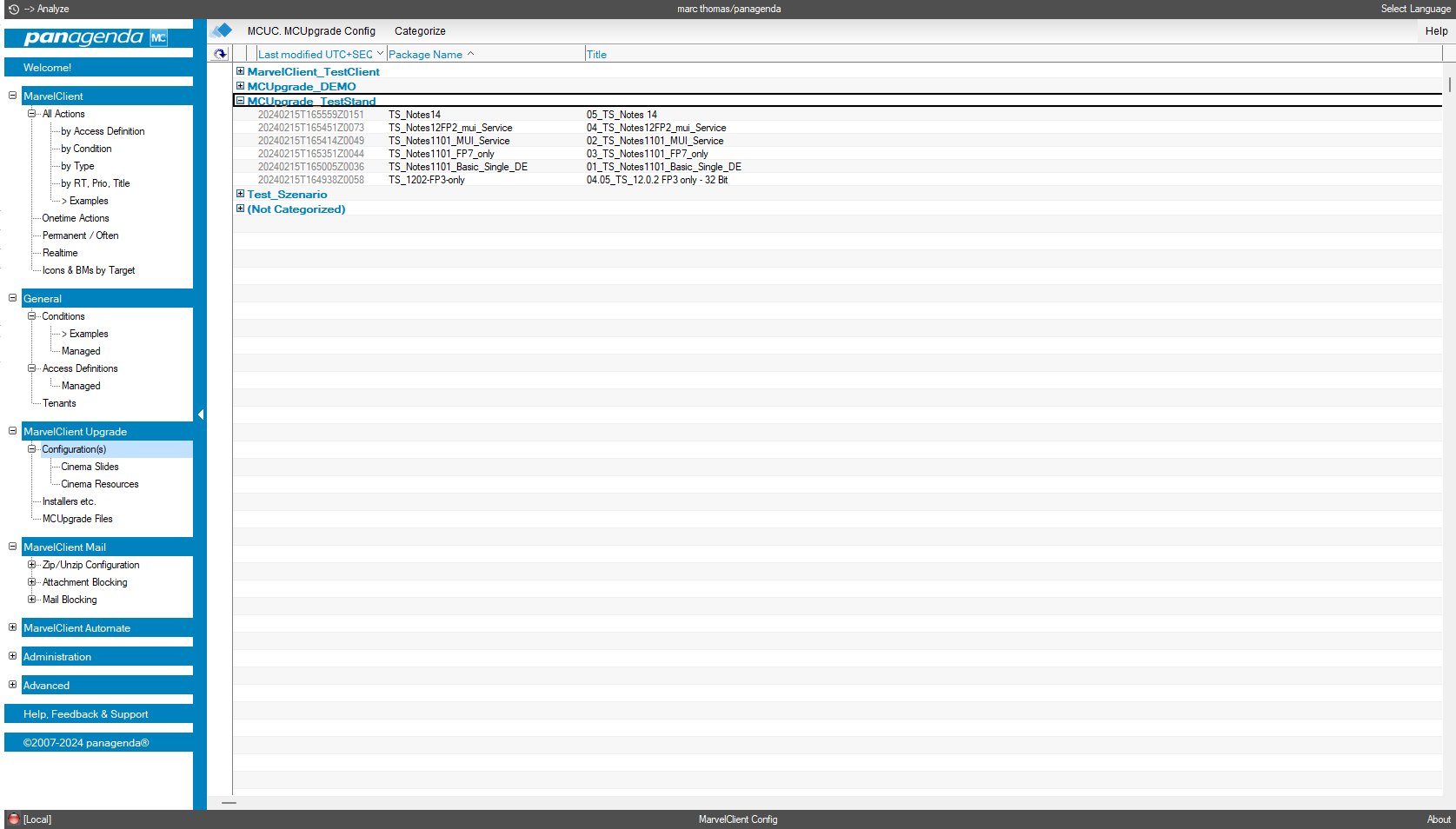1456x829 pixels.
Task: Select the TS_1202-FP3-only row
Action: point(838,180)
